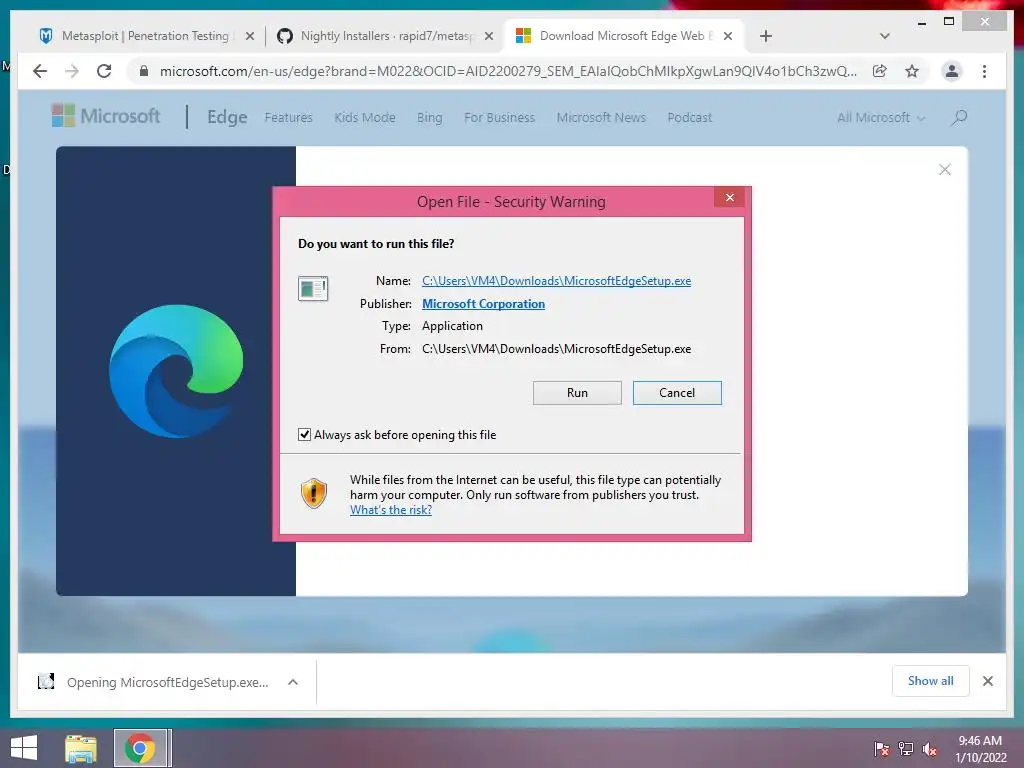Click the search magnifier on Microsoft page
1024x768 pixels.
coord(959,118)
